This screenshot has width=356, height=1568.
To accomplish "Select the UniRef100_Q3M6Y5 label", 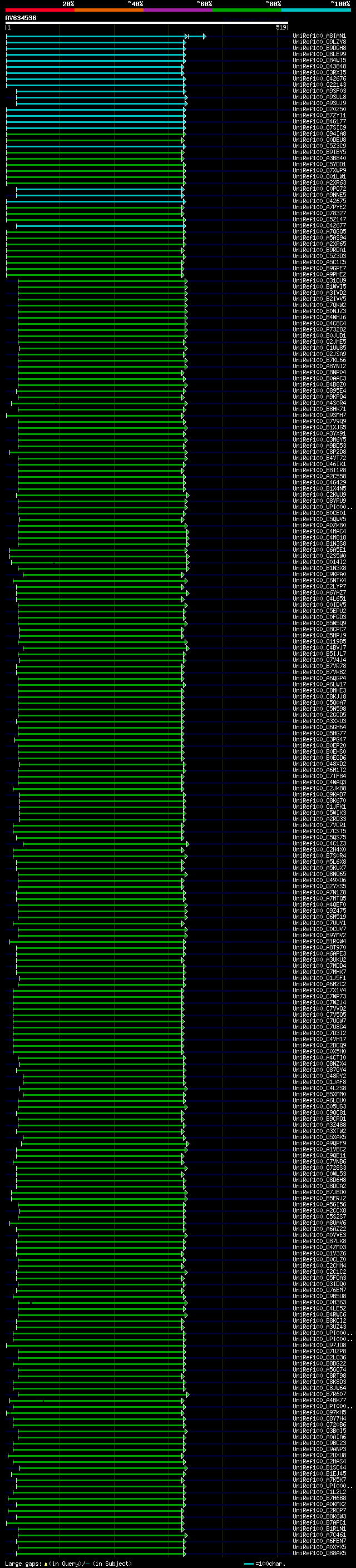I will (319, 439).
